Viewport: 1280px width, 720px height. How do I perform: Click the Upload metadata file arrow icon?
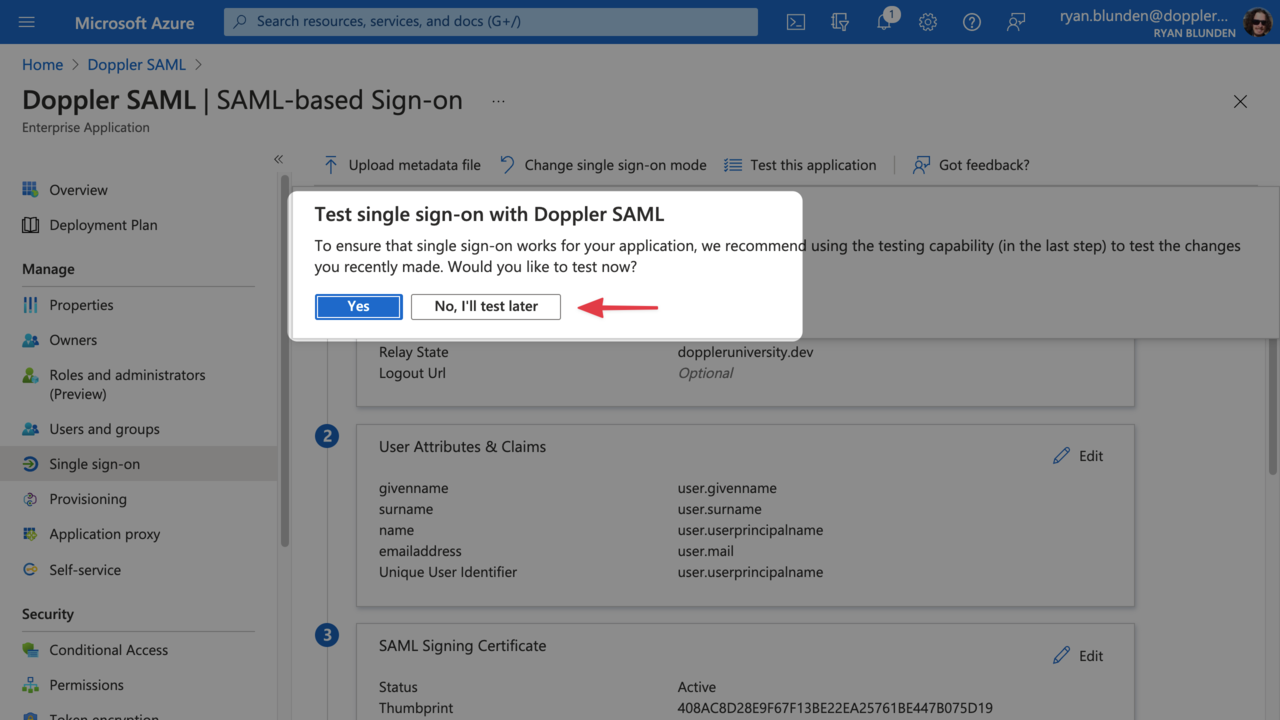(331, 165)
